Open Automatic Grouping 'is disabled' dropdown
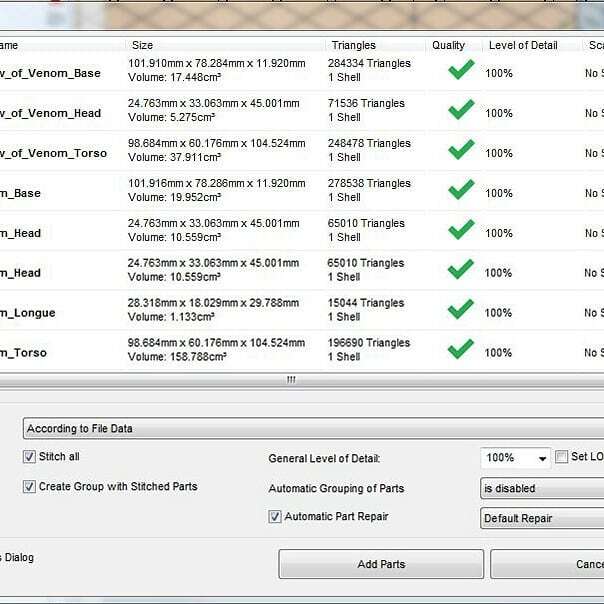This screenshot has width=604, height=604. tap(542, 488)
